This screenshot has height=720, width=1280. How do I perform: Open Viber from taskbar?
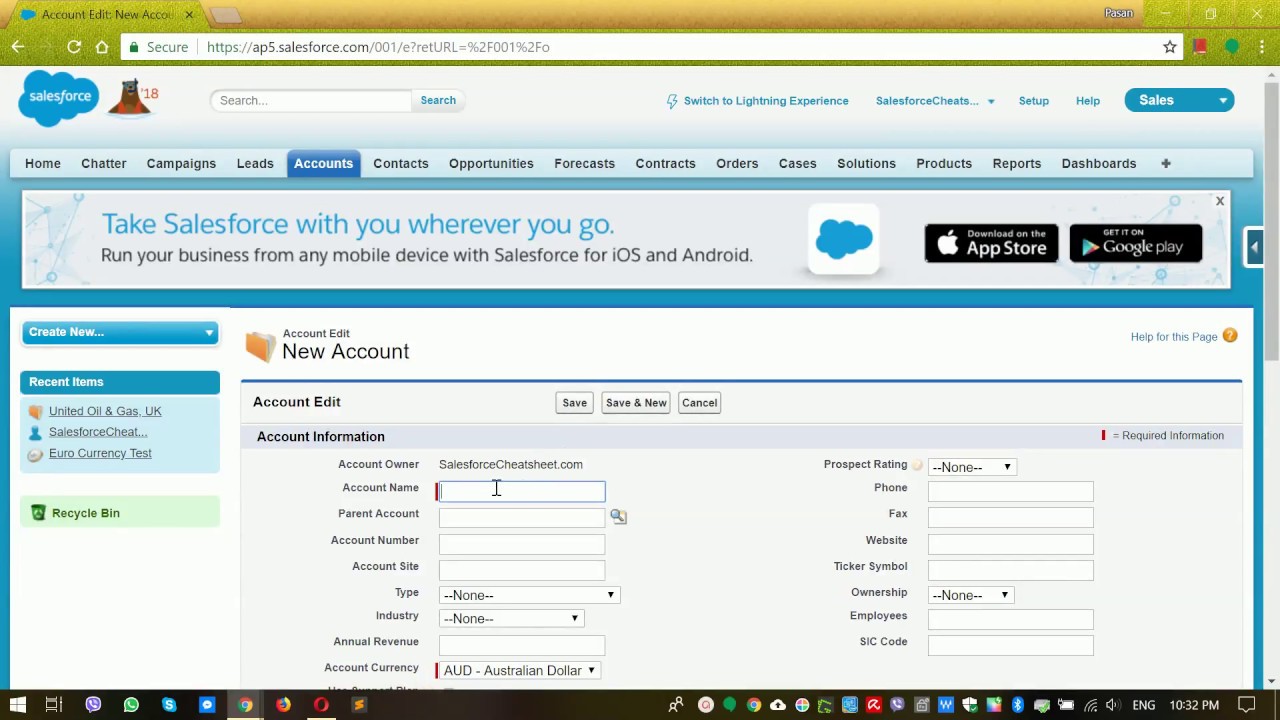pyautogui.click(x=93, y=705)
